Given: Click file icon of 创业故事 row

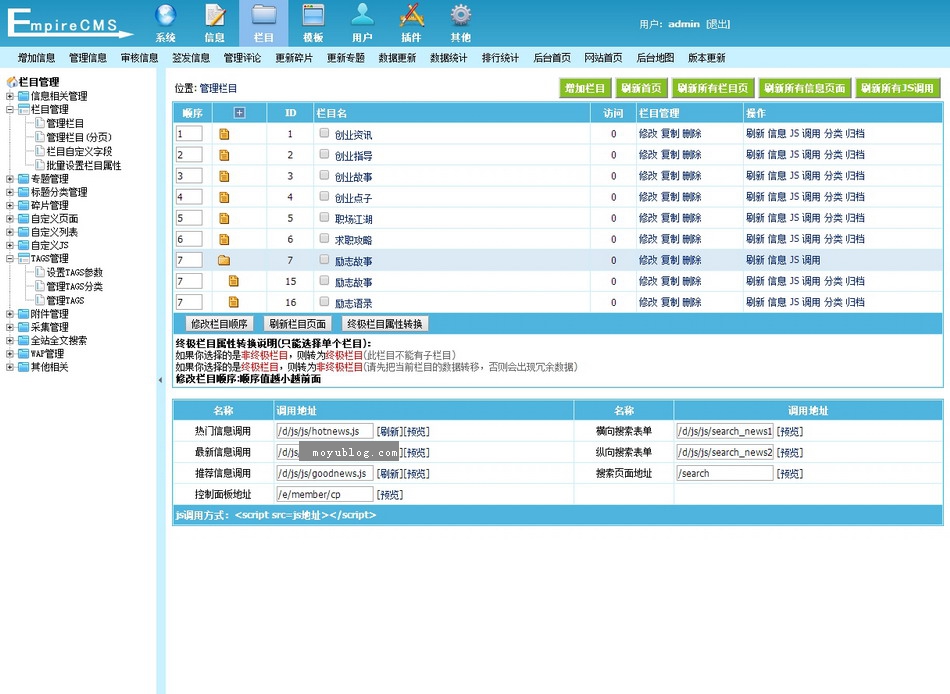Looking at the screenshot, I should (224, 176).
